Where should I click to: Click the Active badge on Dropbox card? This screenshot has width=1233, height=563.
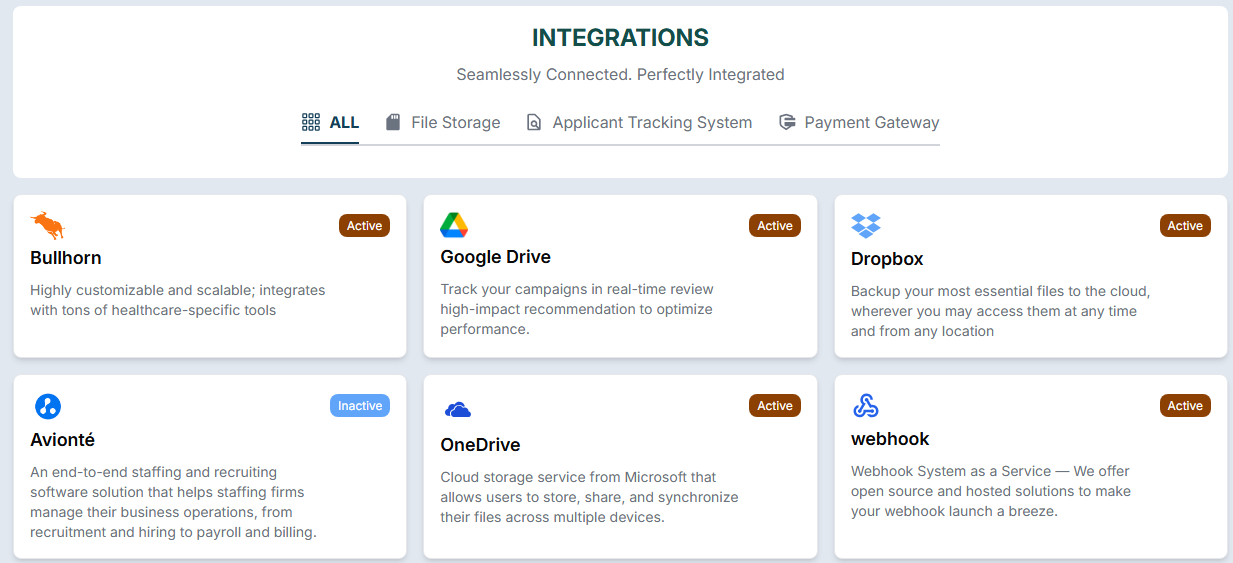click(1185, 226)
